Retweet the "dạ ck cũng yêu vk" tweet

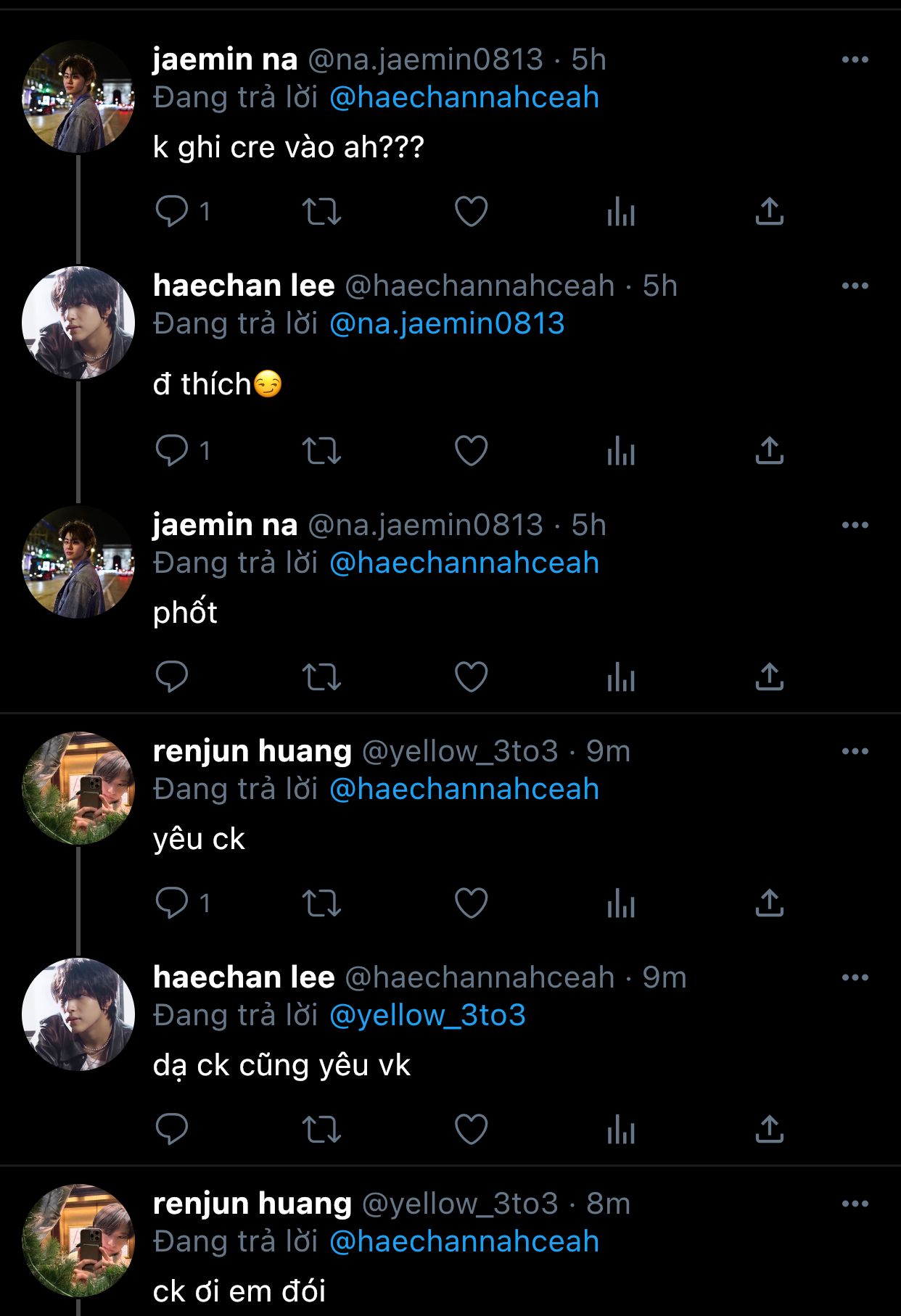pyautogui.click(x=321, y=1130)
